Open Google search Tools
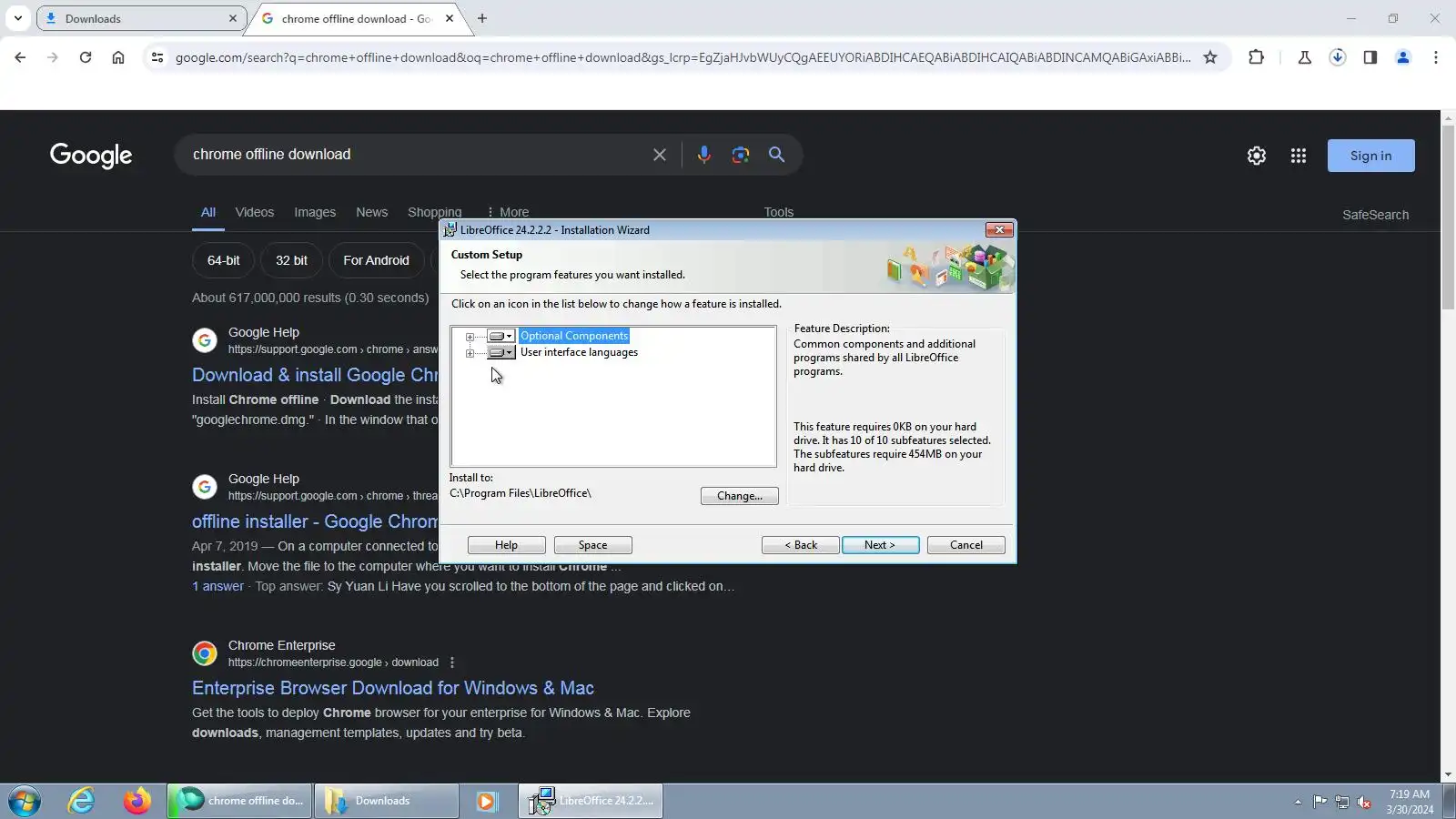1456x819 pixels. 779,212
